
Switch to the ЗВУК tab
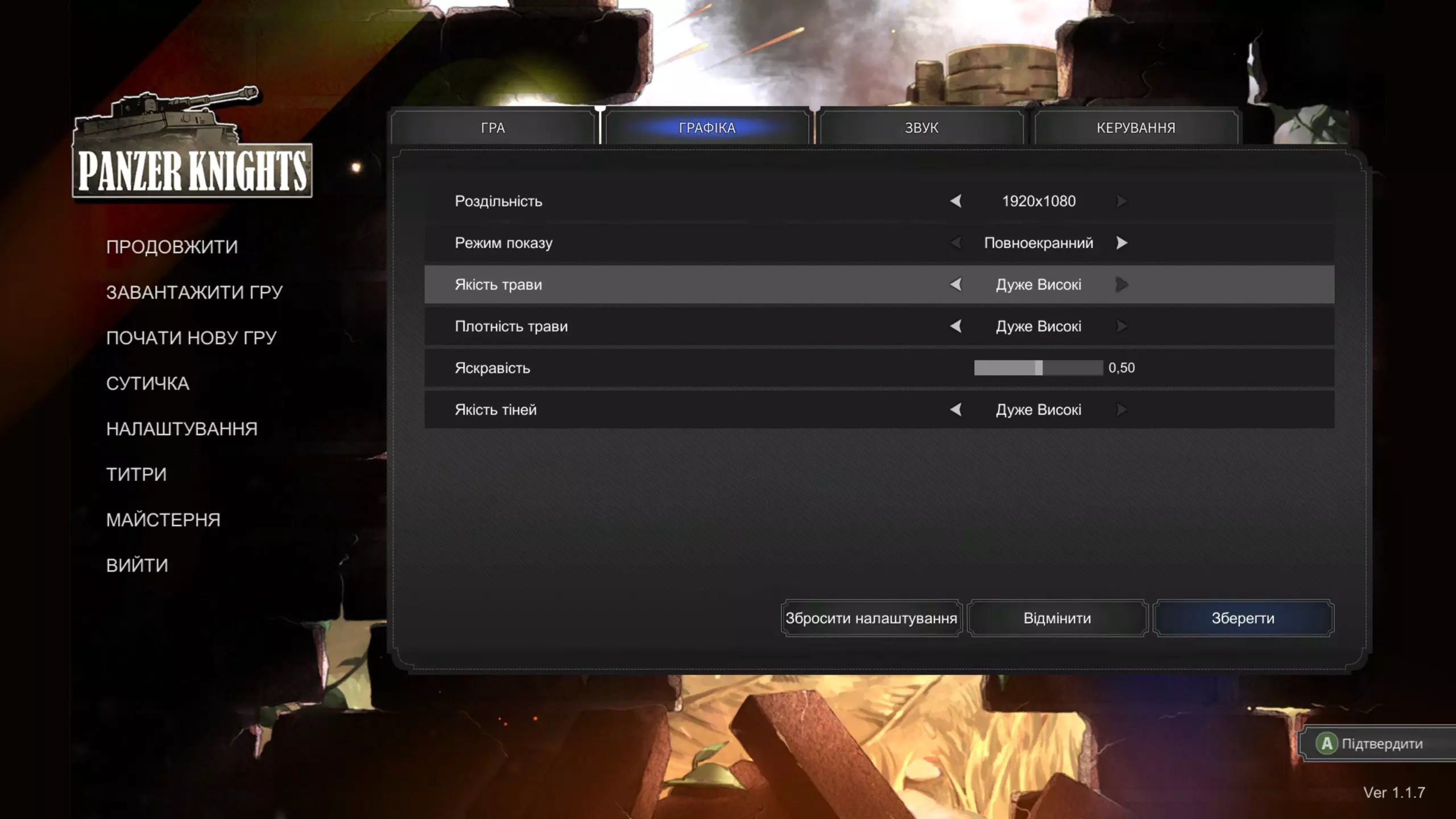click(921, 128)
